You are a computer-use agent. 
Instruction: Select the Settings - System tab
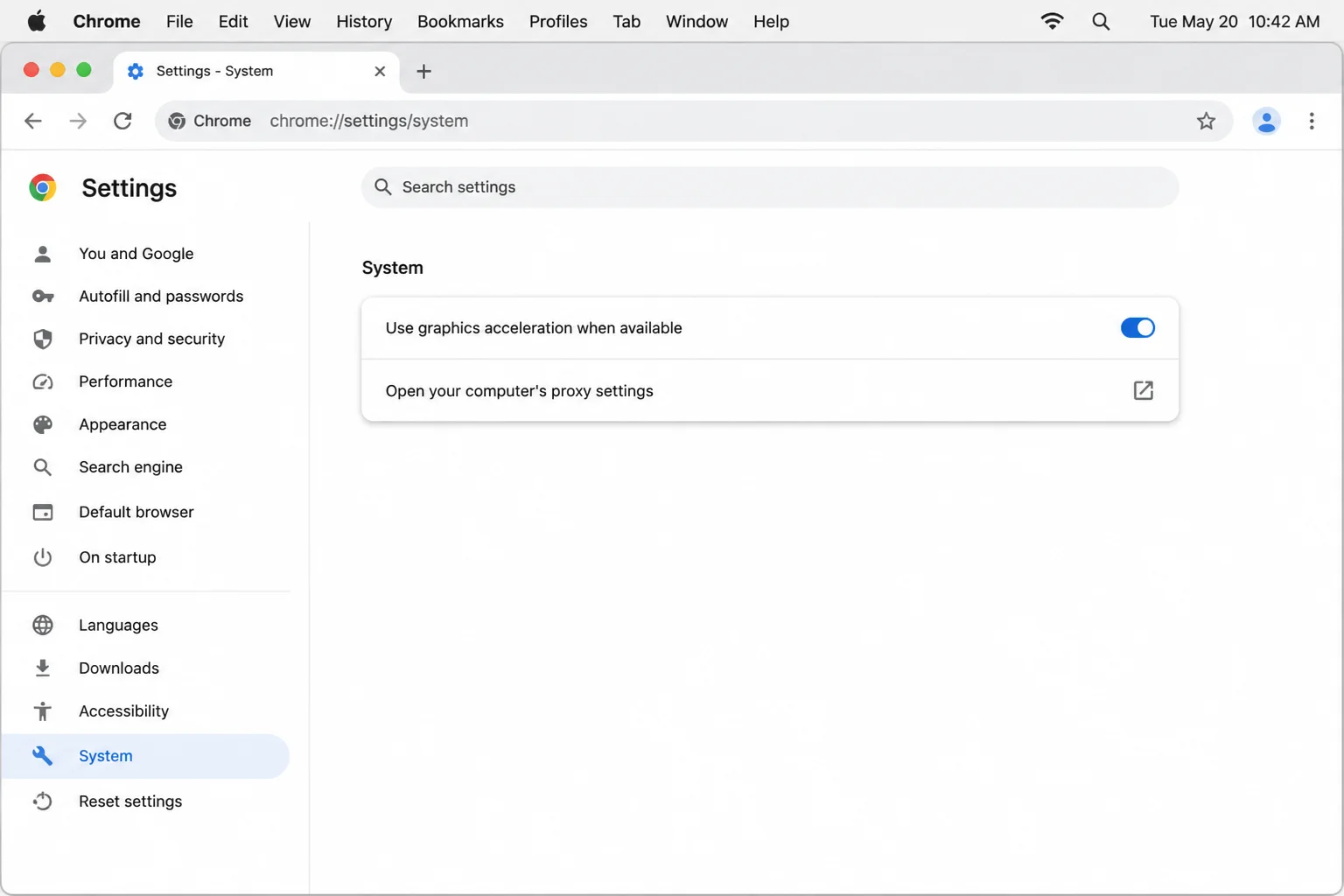[x=256, y=72]
